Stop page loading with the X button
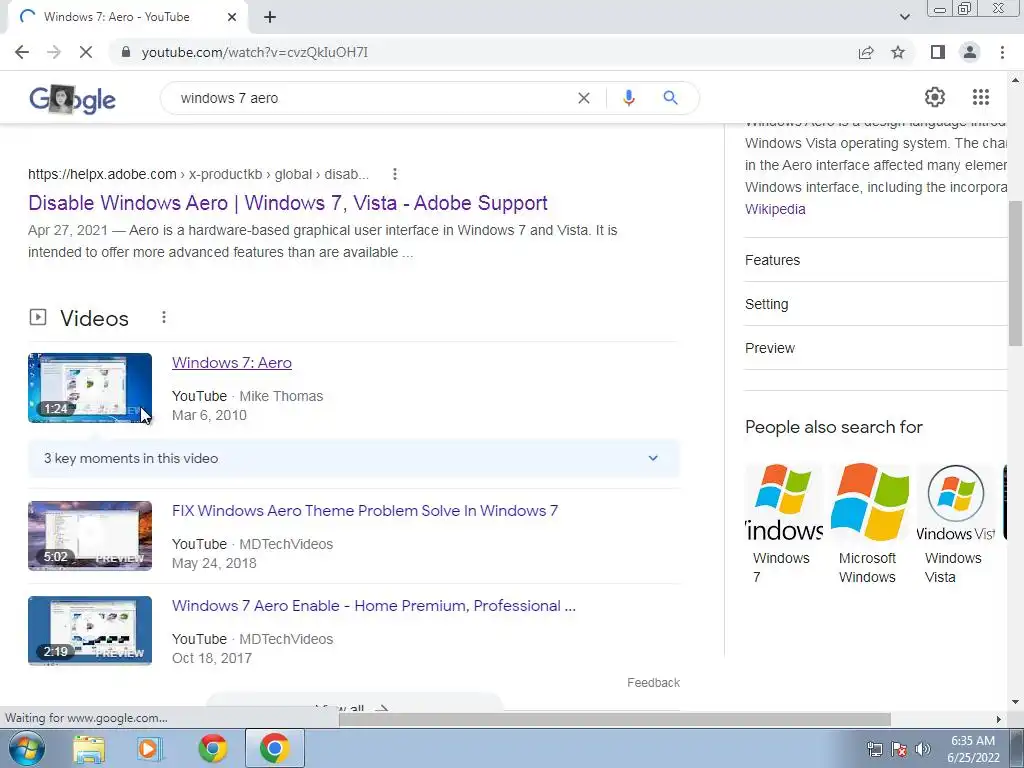The width and height of the screenshot is (1024, 768). click(x=86, y=52)
